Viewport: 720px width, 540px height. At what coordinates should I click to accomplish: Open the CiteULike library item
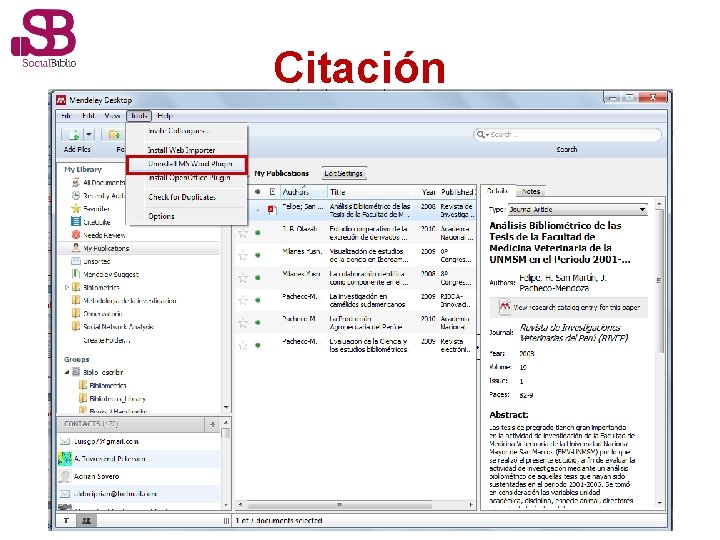pyautogui.click(x=91, y=222)
